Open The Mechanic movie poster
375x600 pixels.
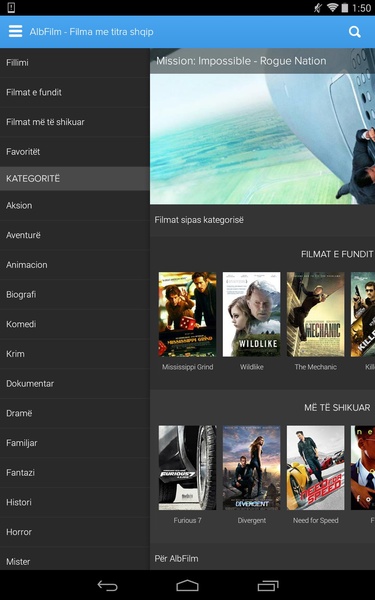[x=316, y=315]
